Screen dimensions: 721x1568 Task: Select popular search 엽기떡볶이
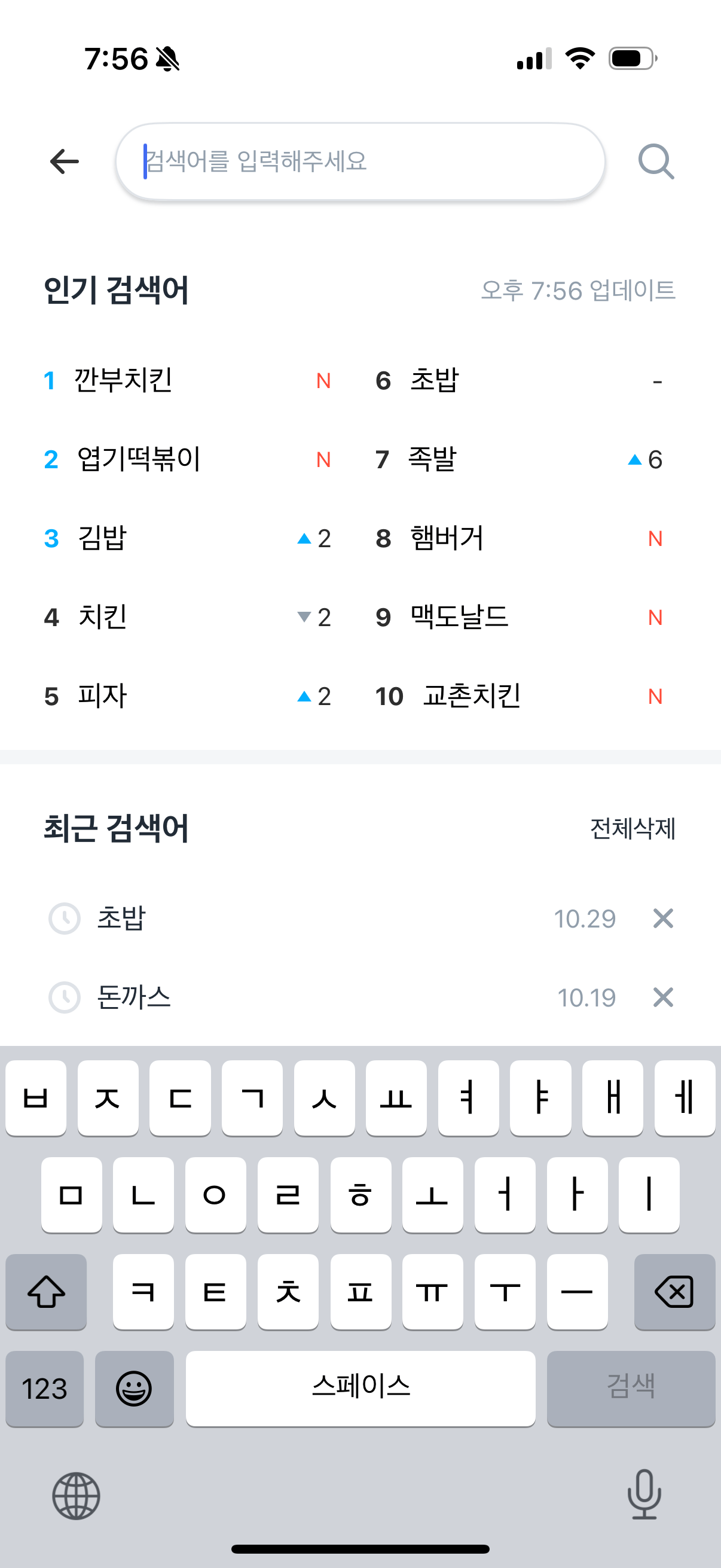pyautogui.click(x=139, y=459)
